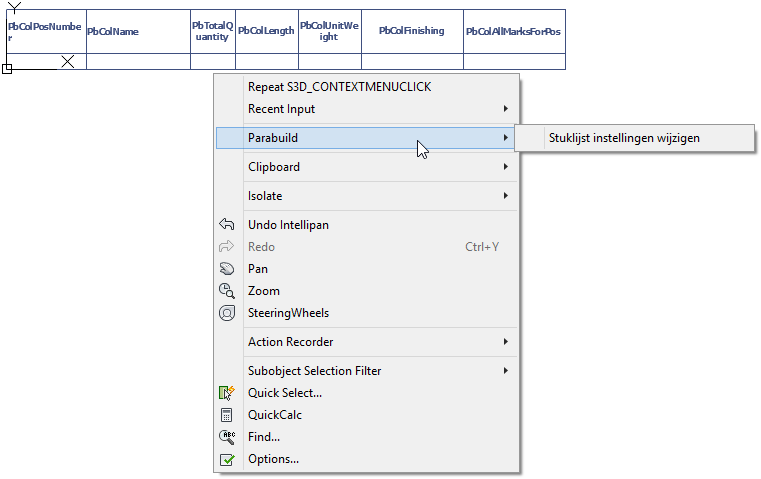The width and height of the screenshot is (761, 479).
Task: Click the Undo Intellipan arrow icon
Action: (x=227, y=224)
